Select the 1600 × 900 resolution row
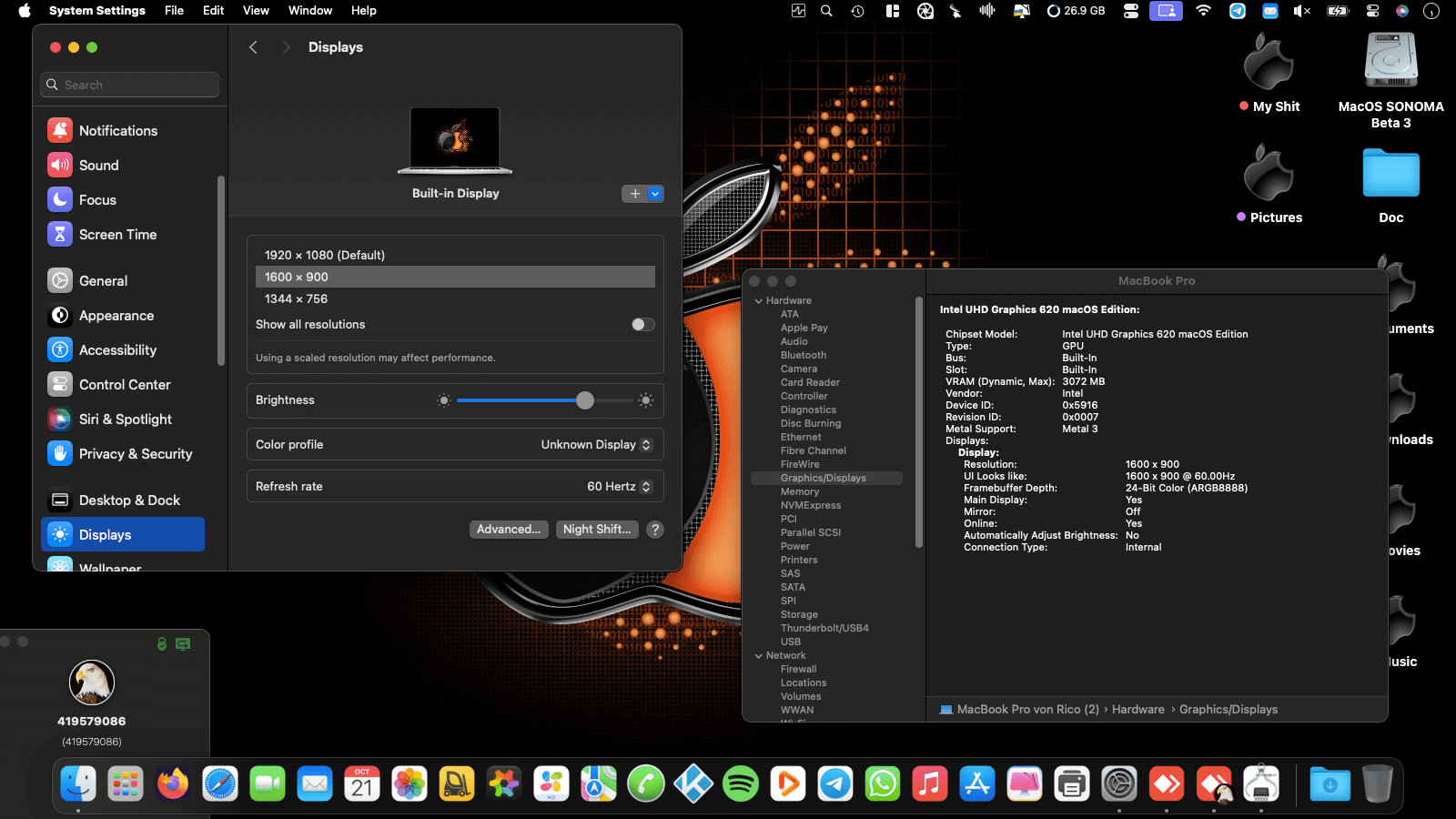The height and width of the screenshot is (819, 1456). point(455,278)
